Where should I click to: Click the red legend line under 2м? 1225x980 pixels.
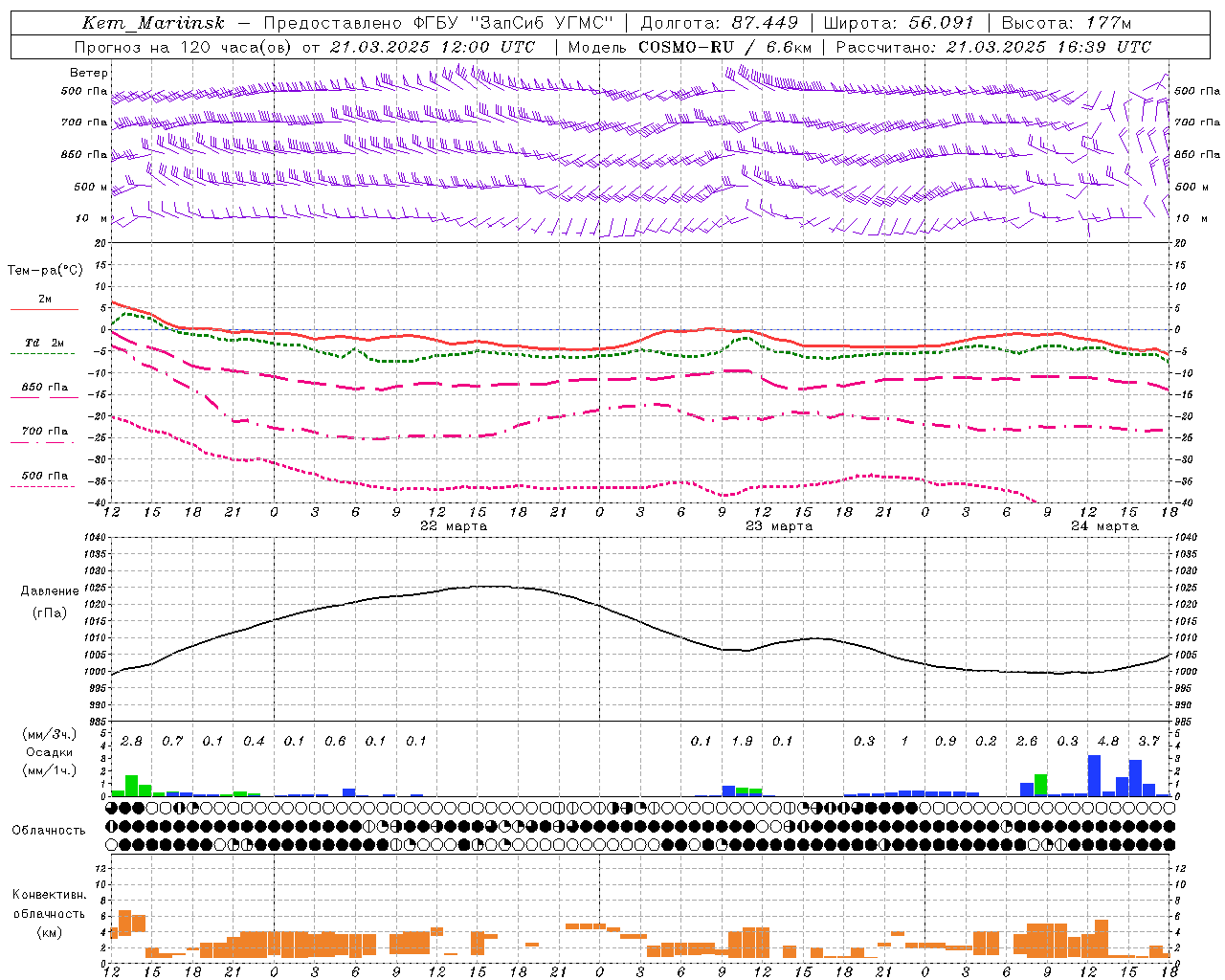[x=44, y=309]
